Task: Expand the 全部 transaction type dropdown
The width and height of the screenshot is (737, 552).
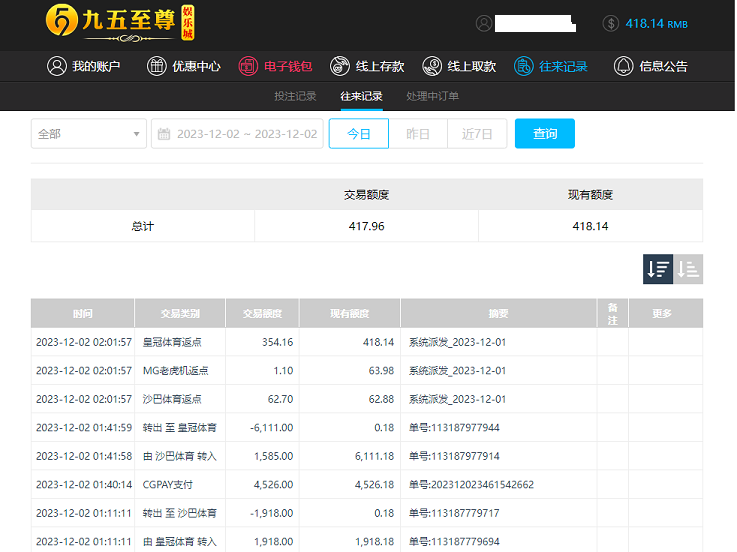Action: pos(89,134)
